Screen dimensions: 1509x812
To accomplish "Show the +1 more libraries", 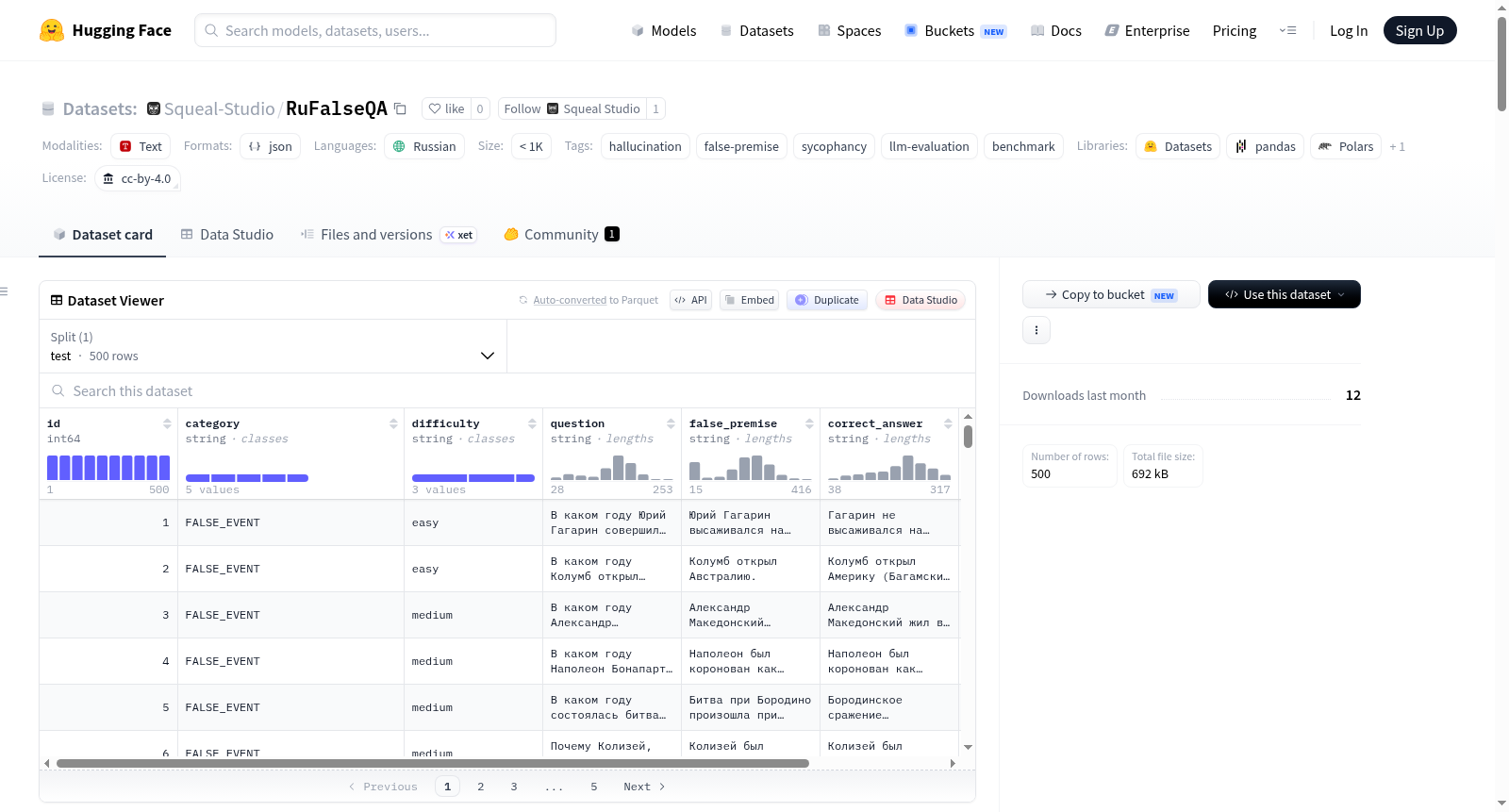I will pos(1397,146).
